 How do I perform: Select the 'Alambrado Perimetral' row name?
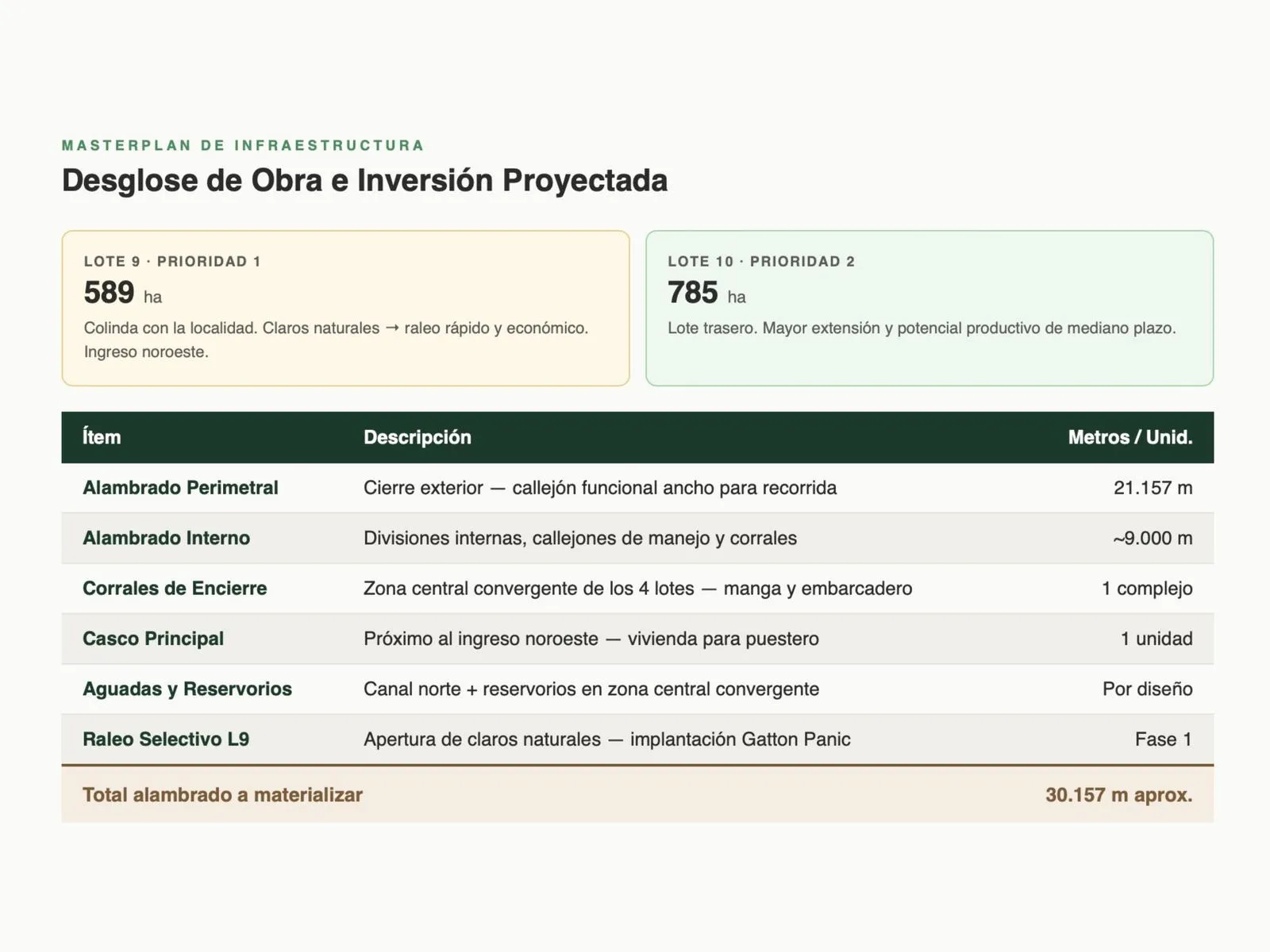(180, 488)
